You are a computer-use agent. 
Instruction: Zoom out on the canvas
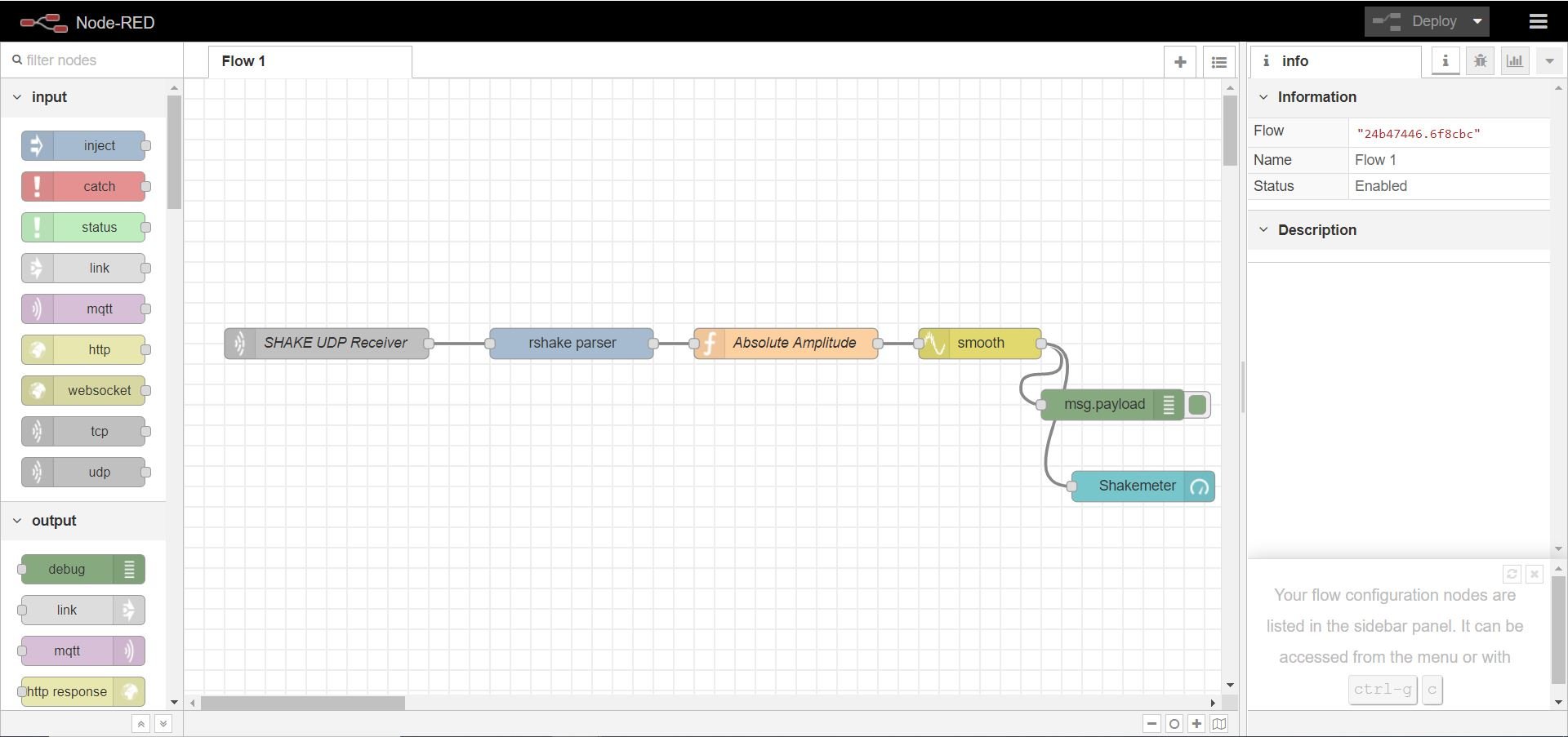(1151, 724)
